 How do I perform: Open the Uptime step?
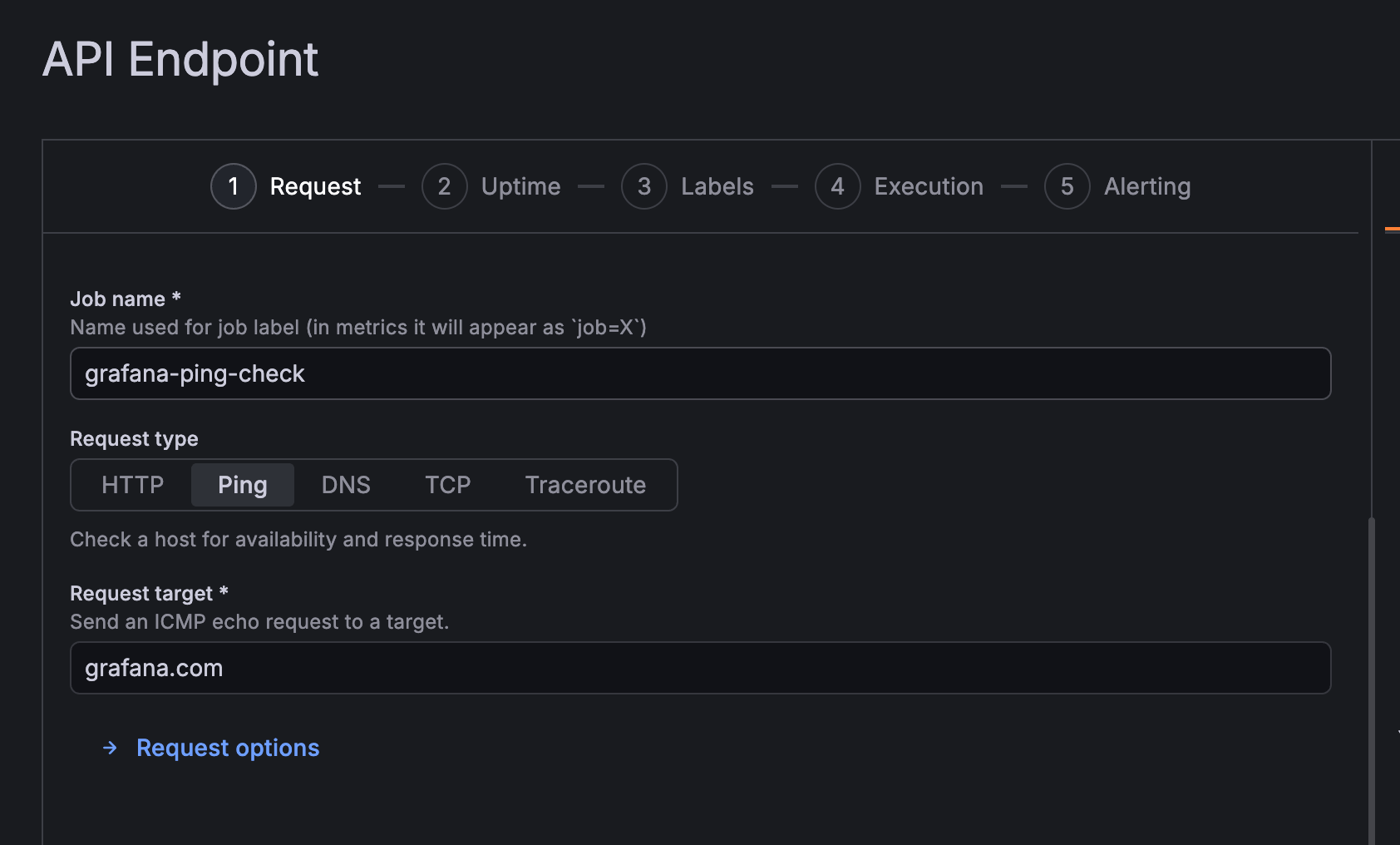tap(520, 186)
